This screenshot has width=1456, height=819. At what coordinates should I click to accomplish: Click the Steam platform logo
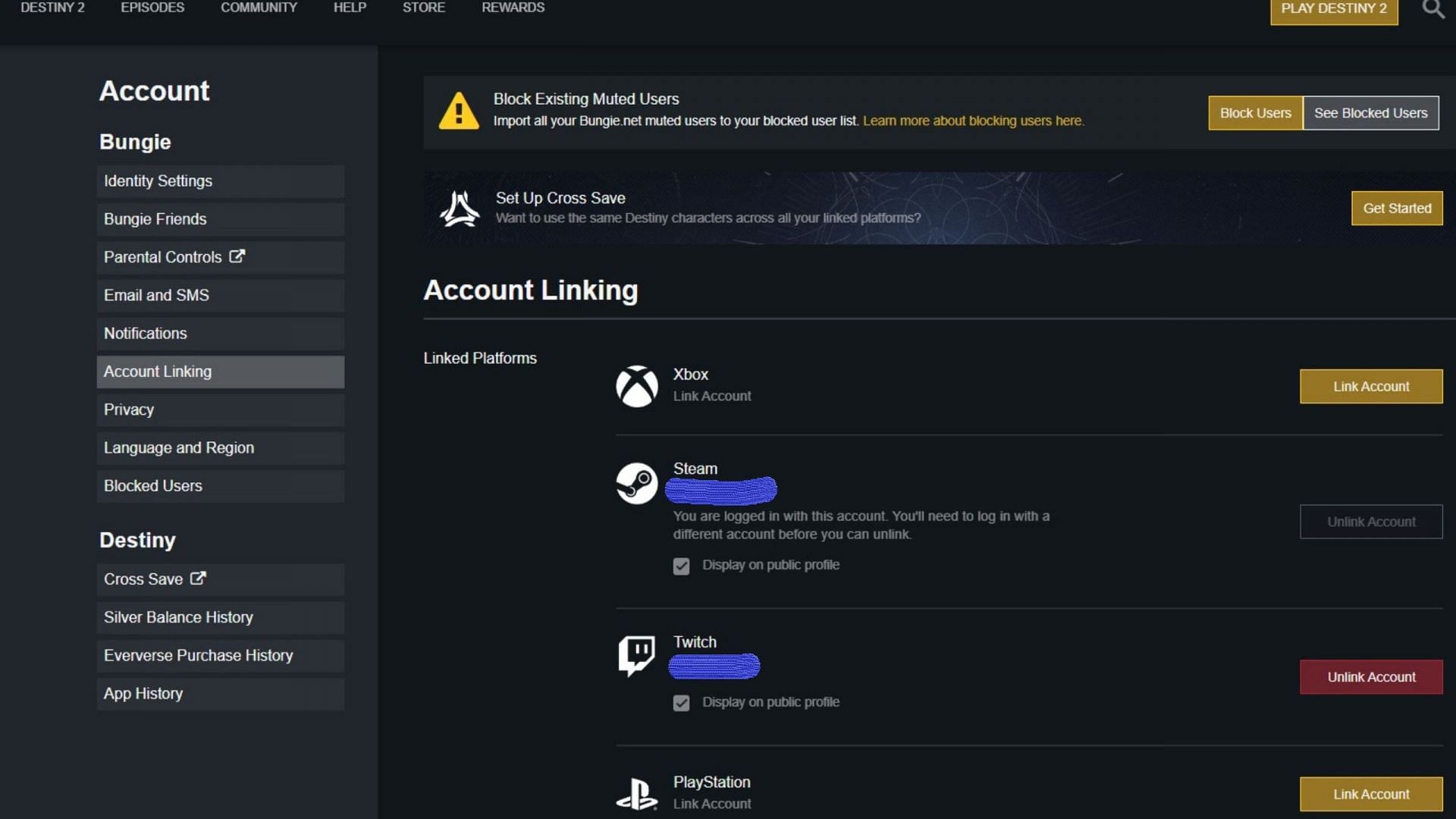[x=637, y=483]
